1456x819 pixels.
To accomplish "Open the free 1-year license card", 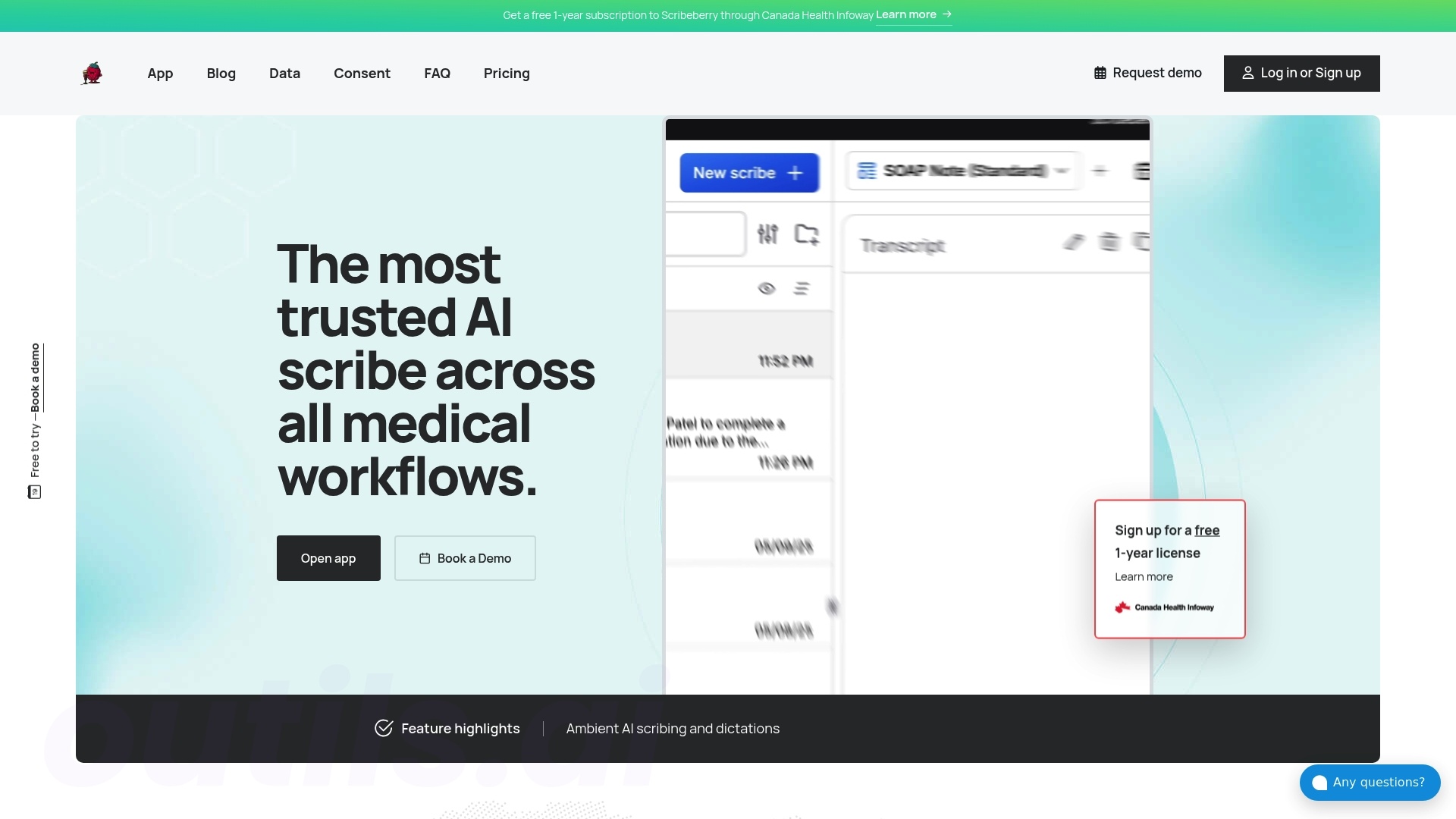I will (x=1169, y=569).
